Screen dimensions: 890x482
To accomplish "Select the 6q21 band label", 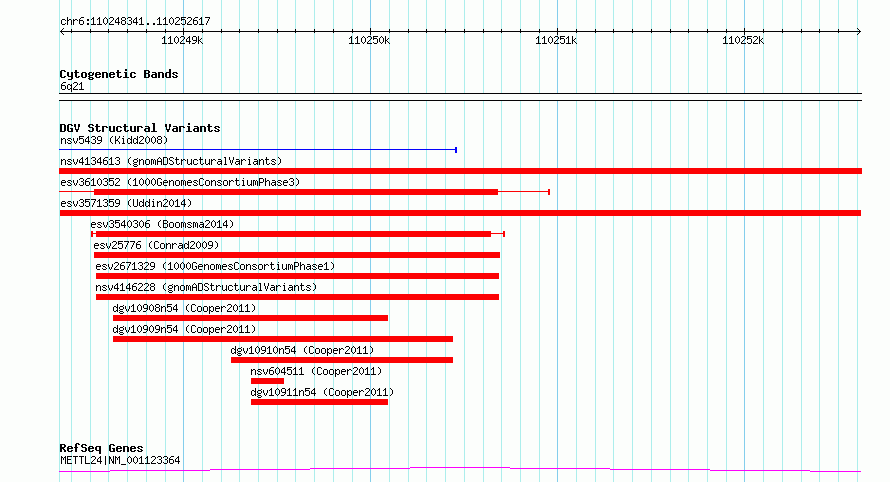I will [72, 86].
